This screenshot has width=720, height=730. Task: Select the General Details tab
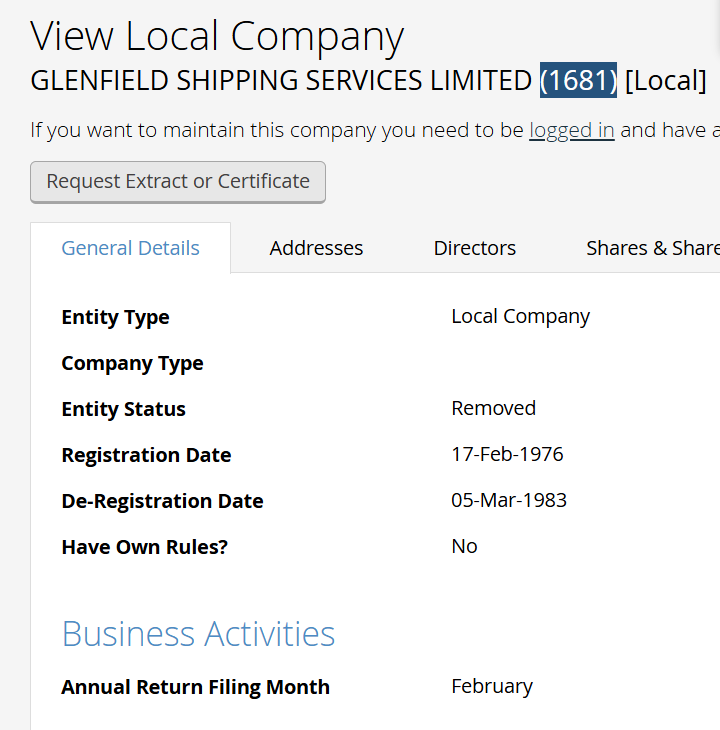130,248
